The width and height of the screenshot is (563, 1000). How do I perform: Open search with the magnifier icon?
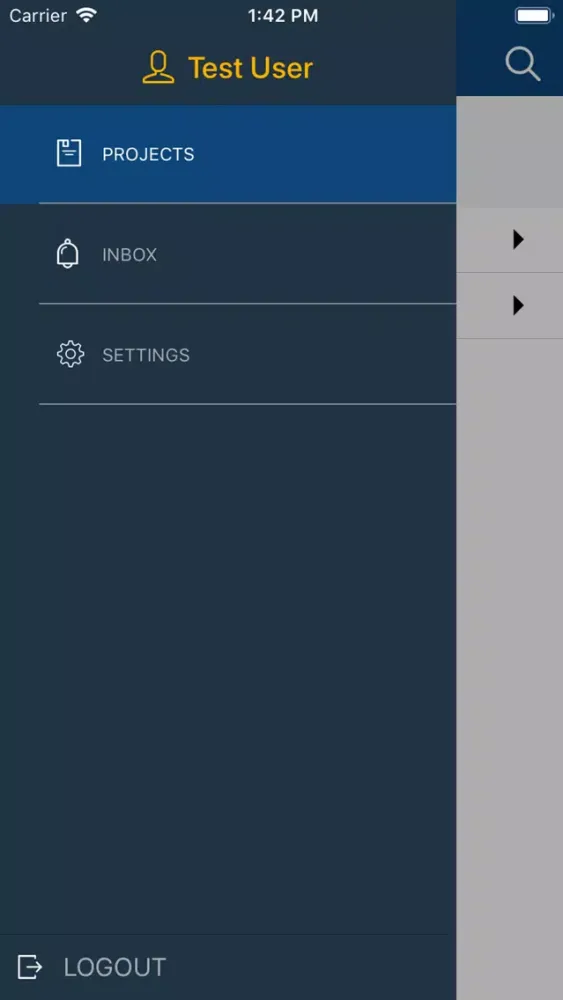click(x=523, y=65)
